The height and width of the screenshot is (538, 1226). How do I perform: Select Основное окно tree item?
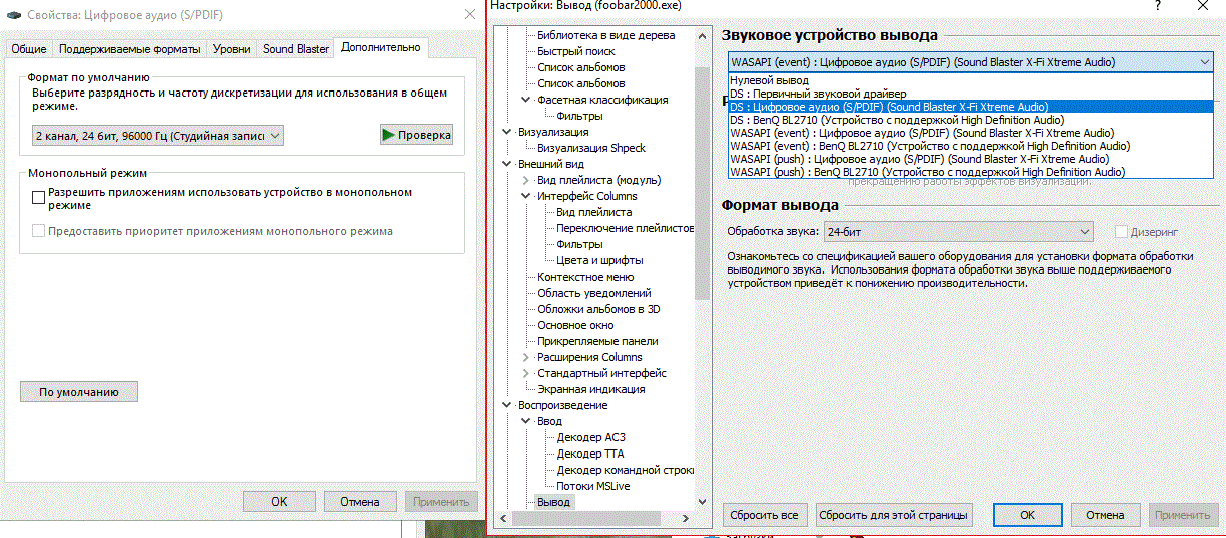[x=575, y=325]
